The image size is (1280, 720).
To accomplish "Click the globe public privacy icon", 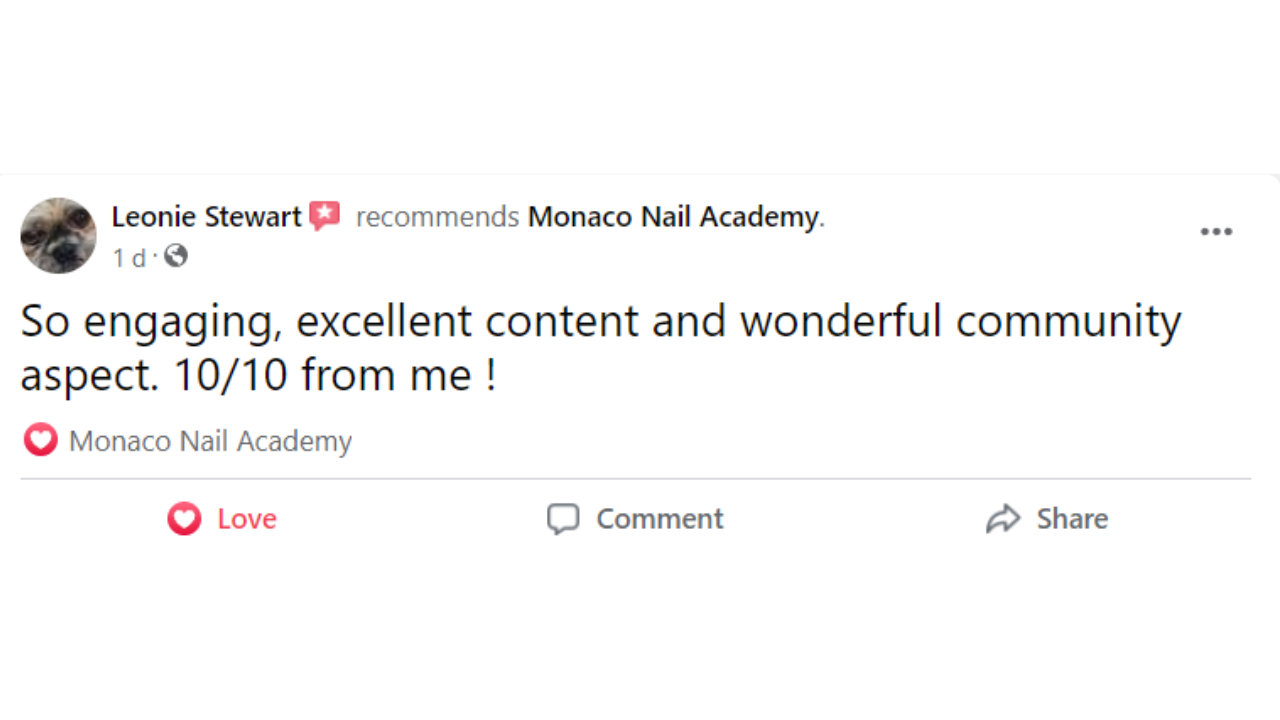I will (x=176, y=257).
